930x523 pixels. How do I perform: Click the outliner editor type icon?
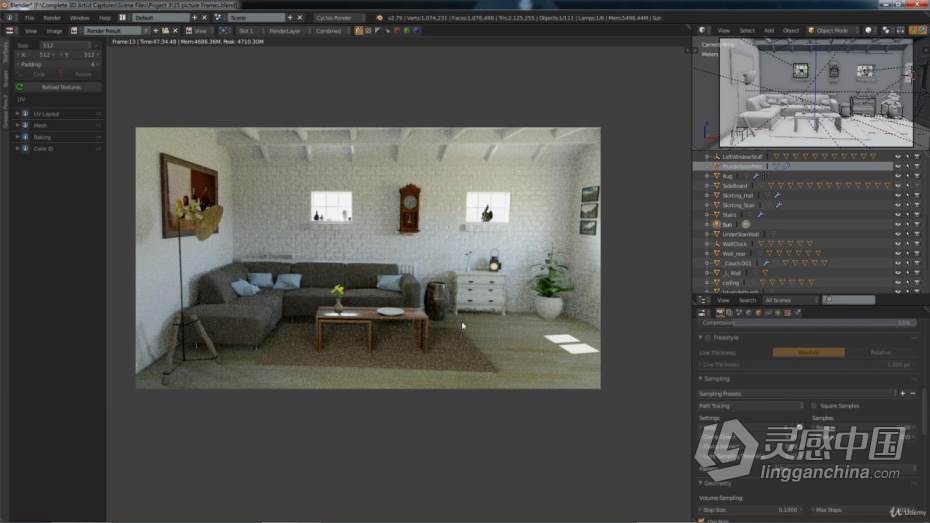click(702, 300)
